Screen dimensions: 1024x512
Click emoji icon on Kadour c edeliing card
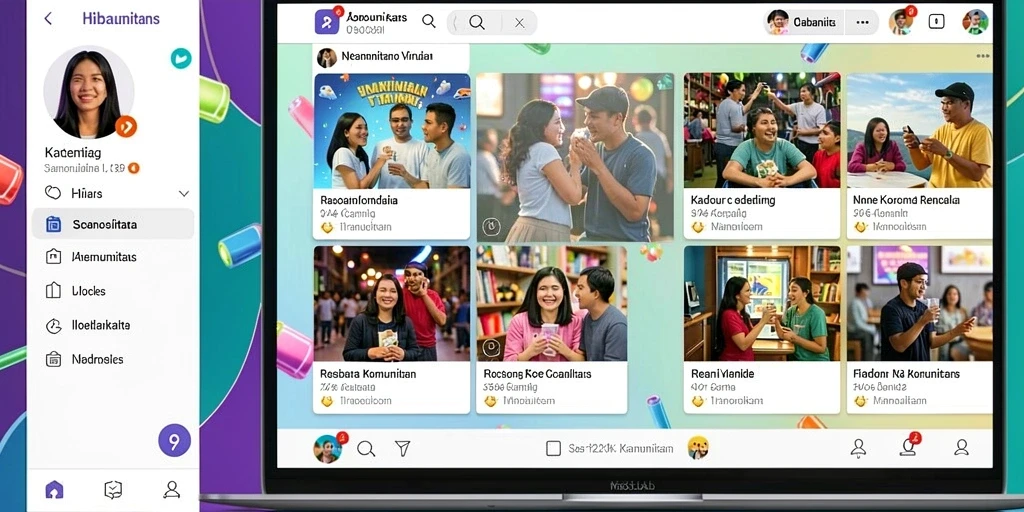coord(697,227)
